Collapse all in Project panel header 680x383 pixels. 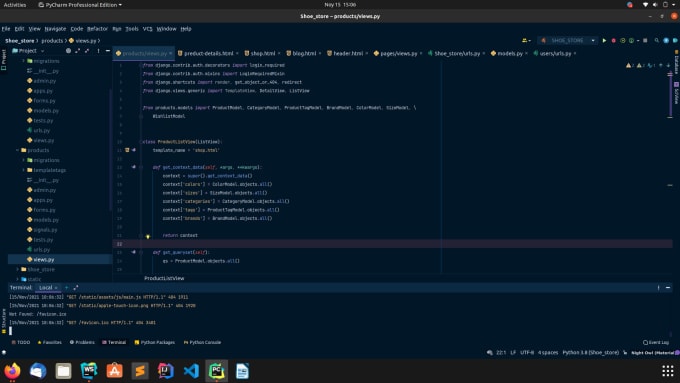point(87,51)
